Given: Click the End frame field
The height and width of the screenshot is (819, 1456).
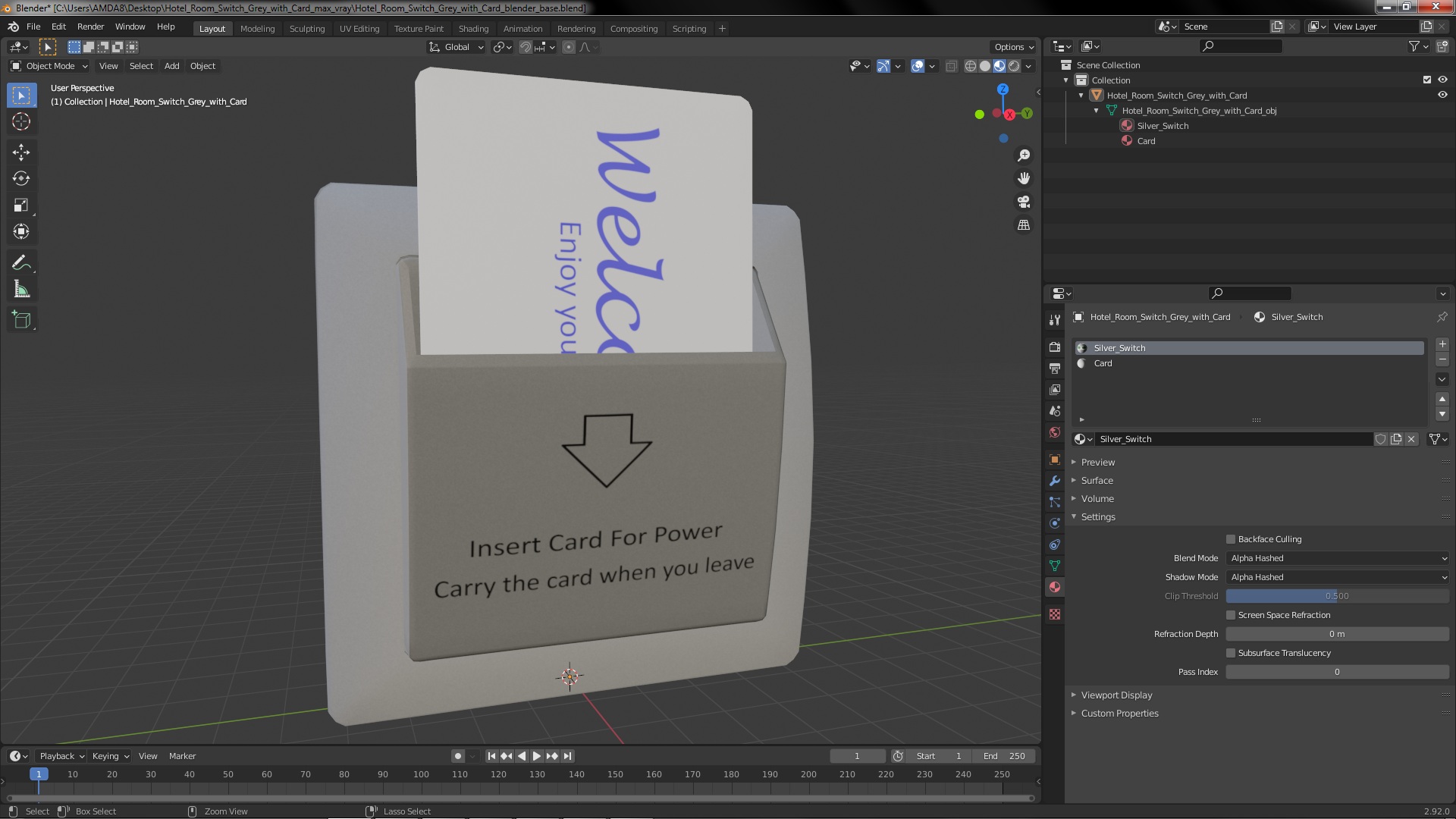Looking at the screenshot, I should pyautogui.click(x=1003, y=756).
